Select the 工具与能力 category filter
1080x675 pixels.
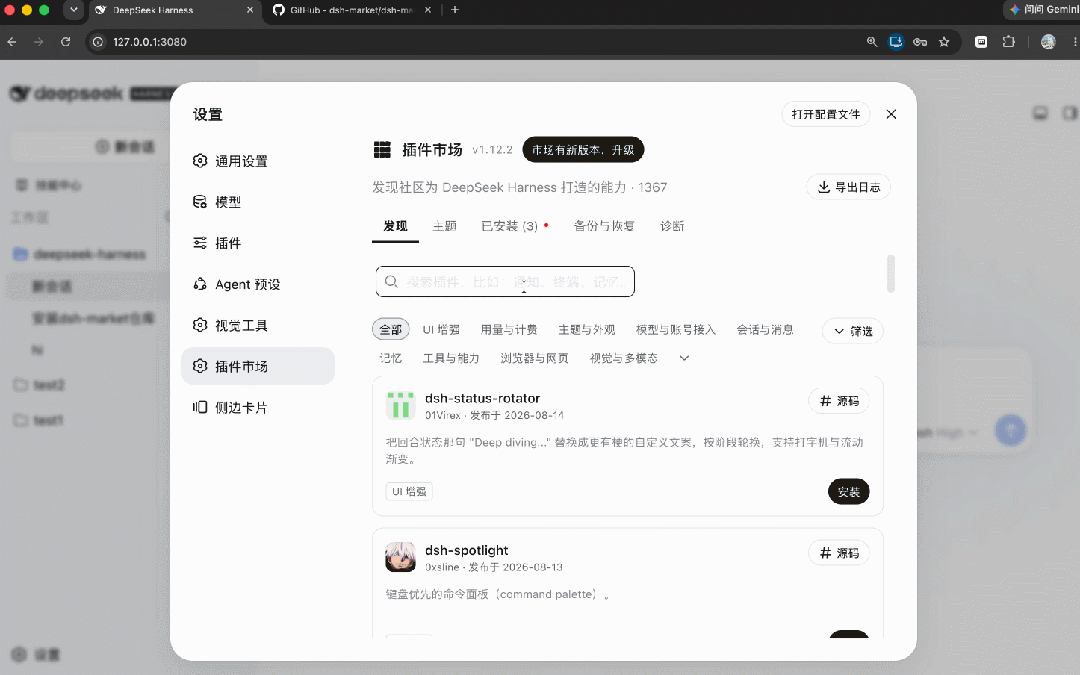click(x=450, y=358)
